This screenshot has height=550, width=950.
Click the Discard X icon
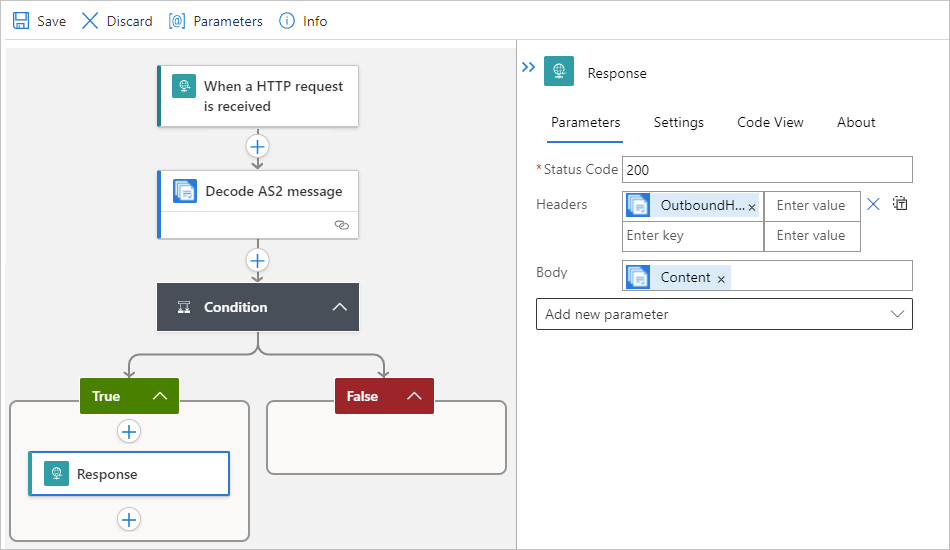[x=90, y=21]
